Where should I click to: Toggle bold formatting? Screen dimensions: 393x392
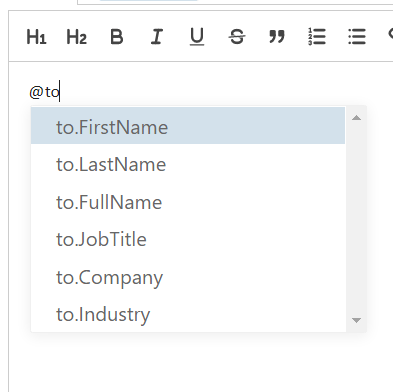pos(117,37)
